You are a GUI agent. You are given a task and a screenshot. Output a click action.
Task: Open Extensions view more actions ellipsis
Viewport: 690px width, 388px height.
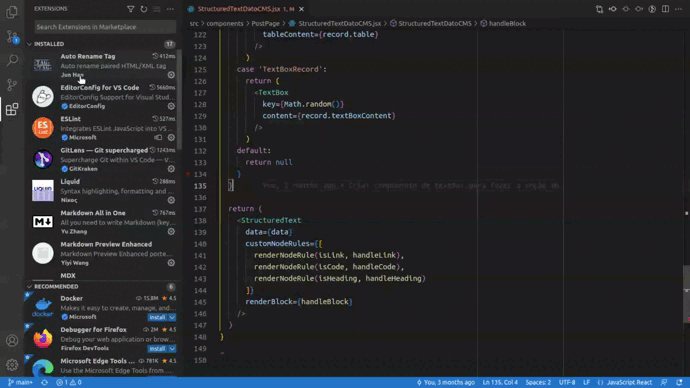click(x=170, y=9)
